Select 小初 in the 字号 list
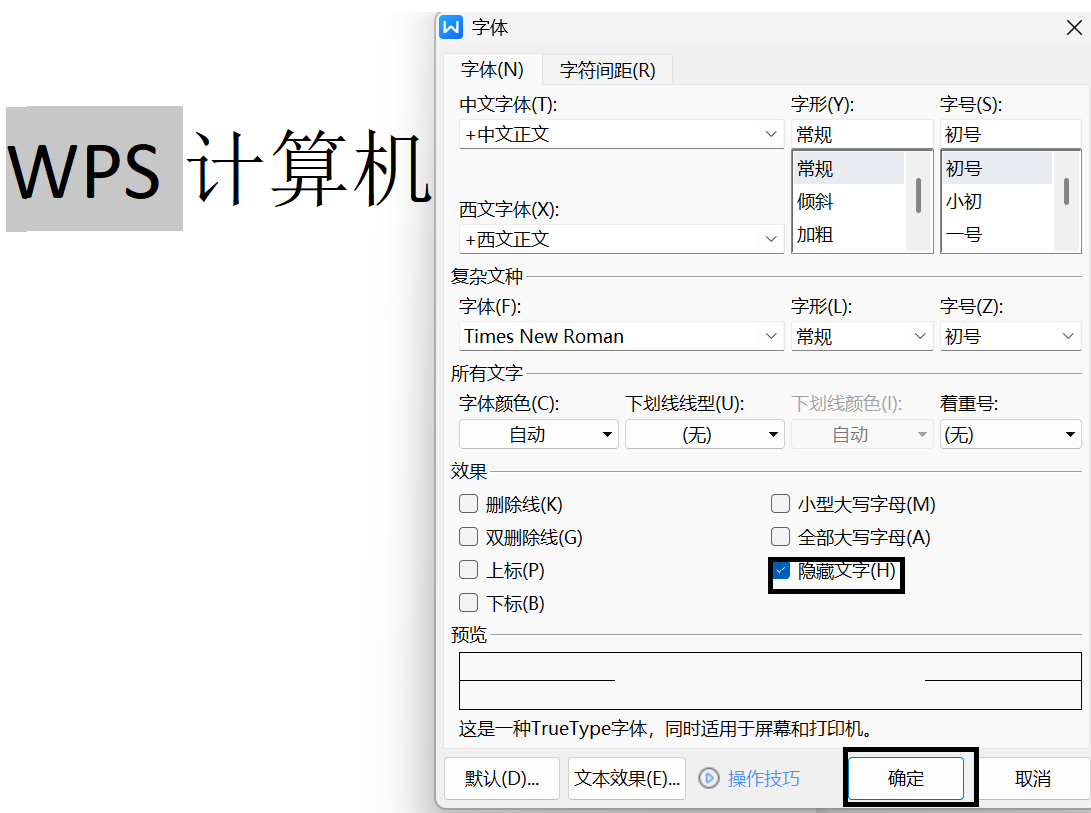Image resolution: width=1091 pixels, height=813 pixels. 997,202
